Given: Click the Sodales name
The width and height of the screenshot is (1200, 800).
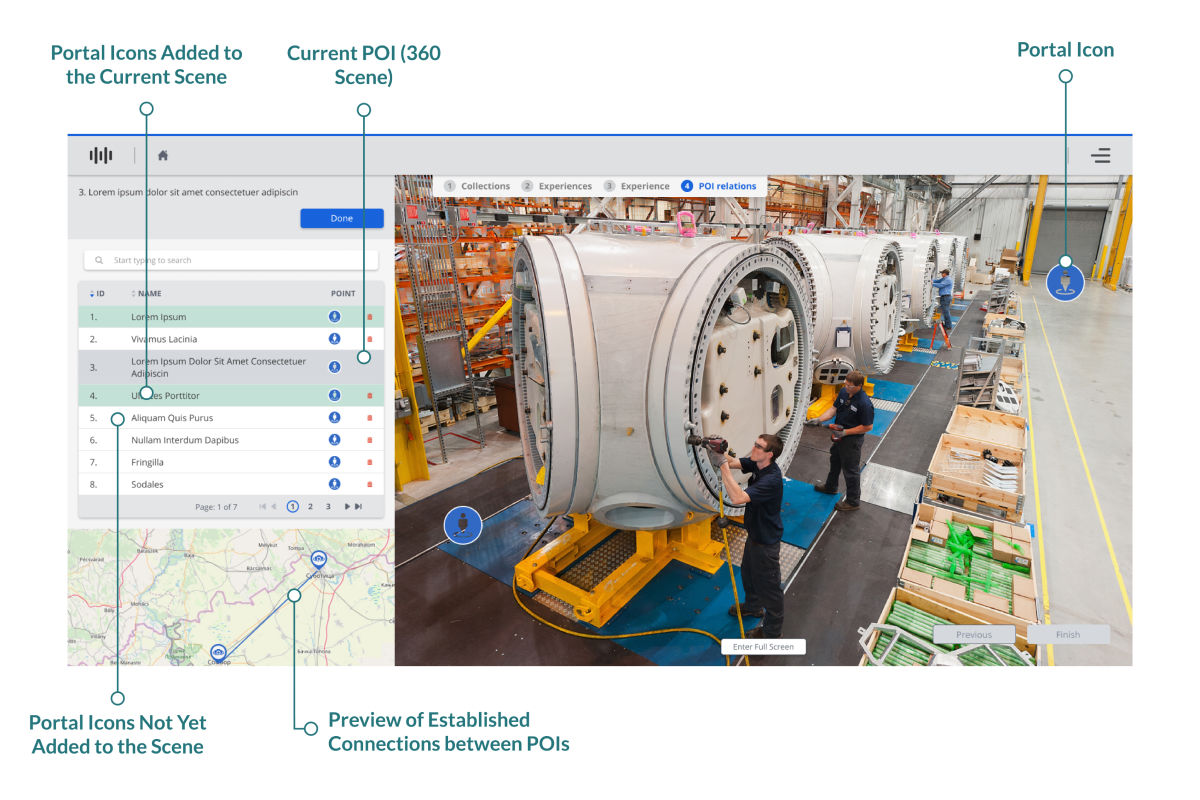Looking at the screenshot, I should click(x=147, y=484).
